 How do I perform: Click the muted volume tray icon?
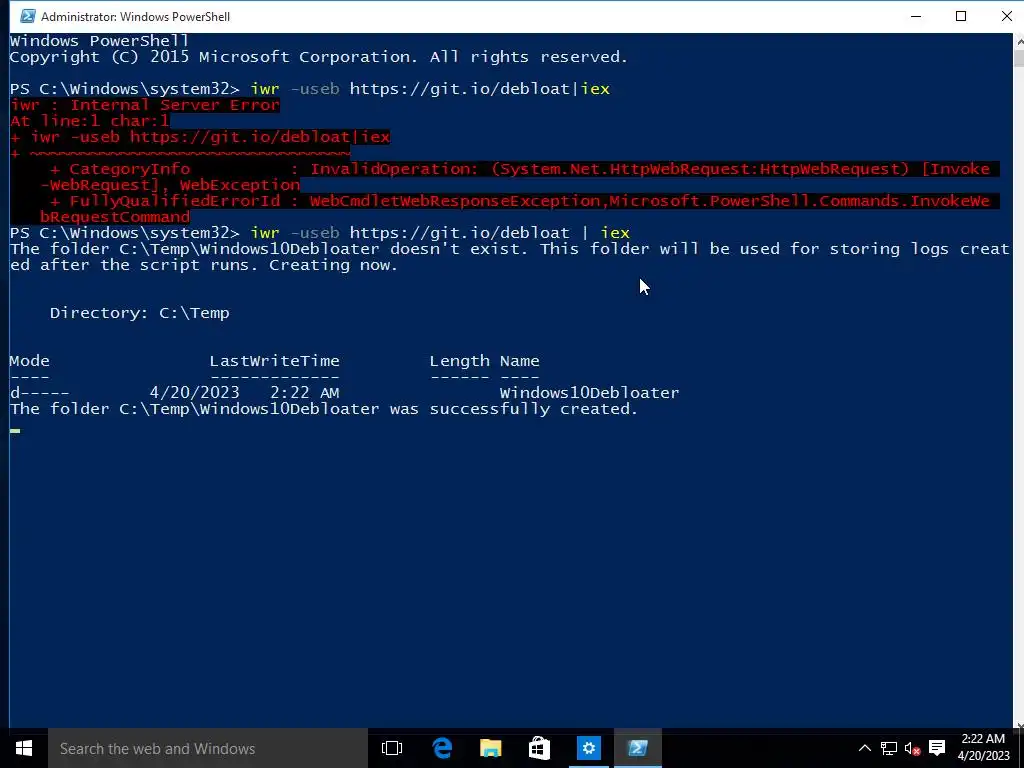[912, 748]
